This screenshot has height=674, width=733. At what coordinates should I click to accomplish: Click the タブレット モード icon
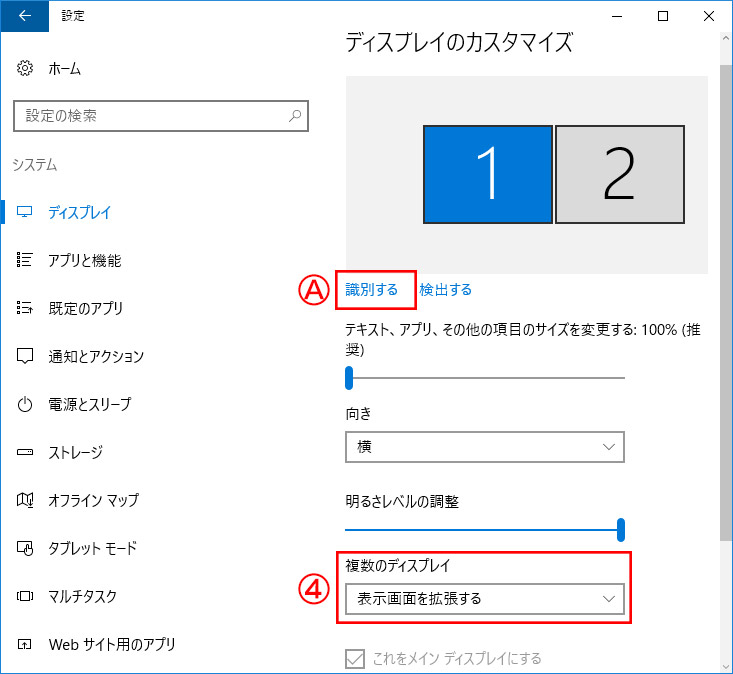25,548
